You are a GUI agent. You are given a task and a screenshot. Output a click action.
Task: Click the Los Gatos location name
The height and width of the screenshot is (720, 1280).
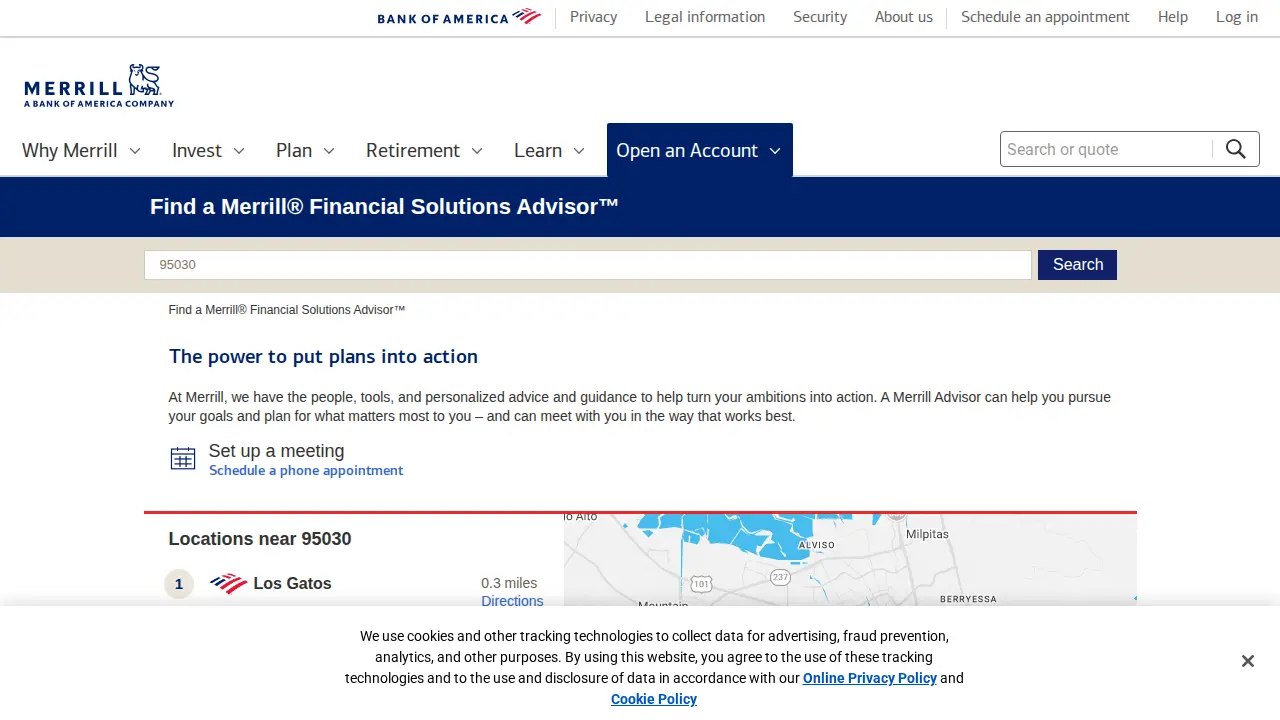click(292, 584)
